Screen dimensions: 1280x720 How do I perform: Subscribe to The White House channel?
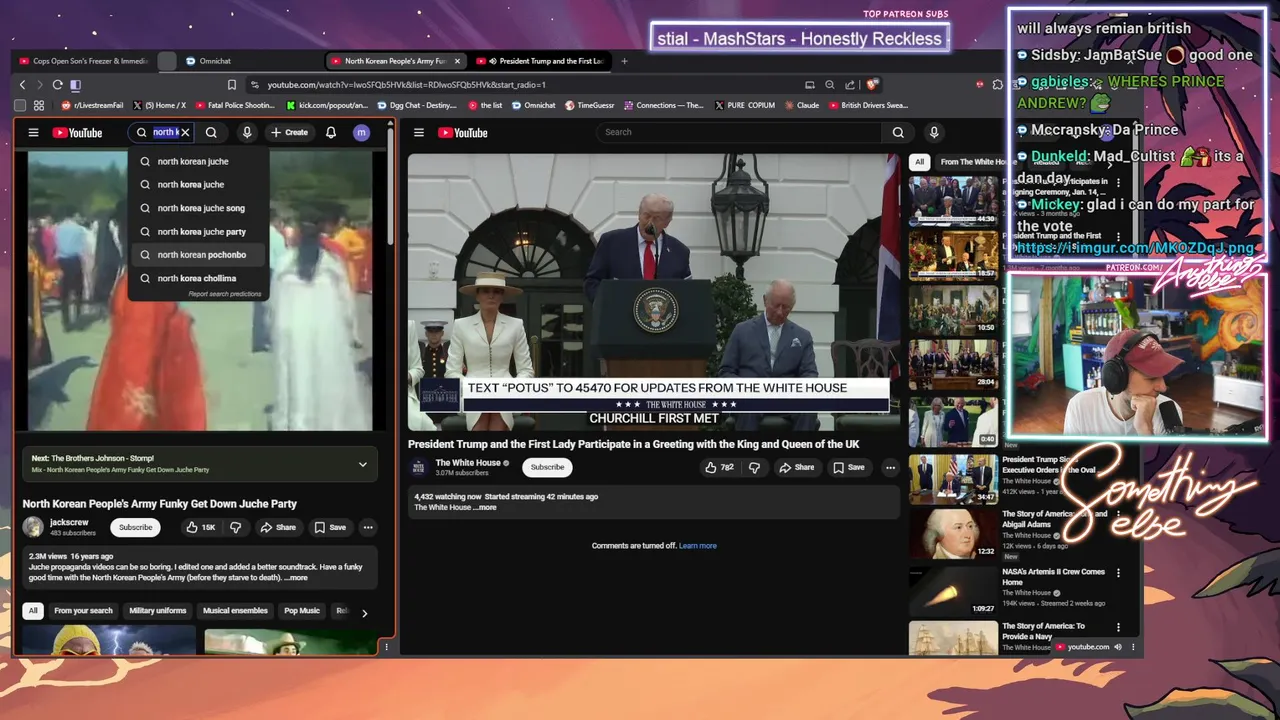547,467
